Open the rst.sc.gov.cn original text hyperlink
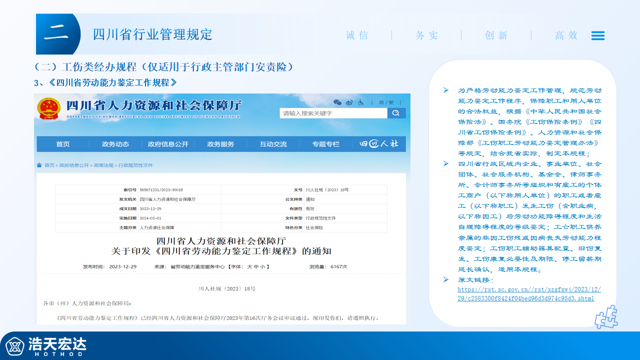The height and width of the screenshot is (360, 640). pos(529,294)
